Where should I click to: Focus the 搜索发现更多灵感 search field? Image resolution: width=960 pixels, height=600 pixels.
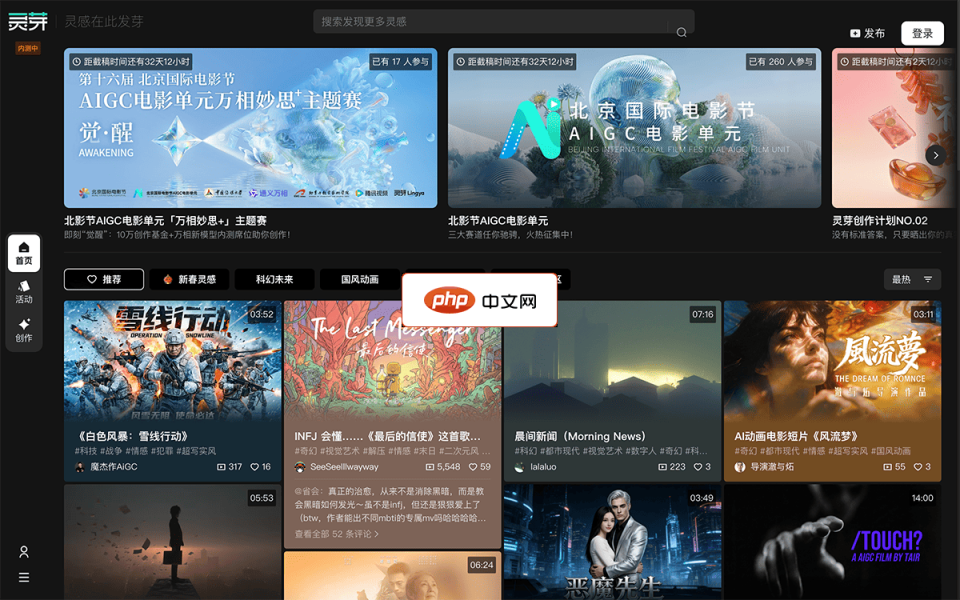pos(503,21)
